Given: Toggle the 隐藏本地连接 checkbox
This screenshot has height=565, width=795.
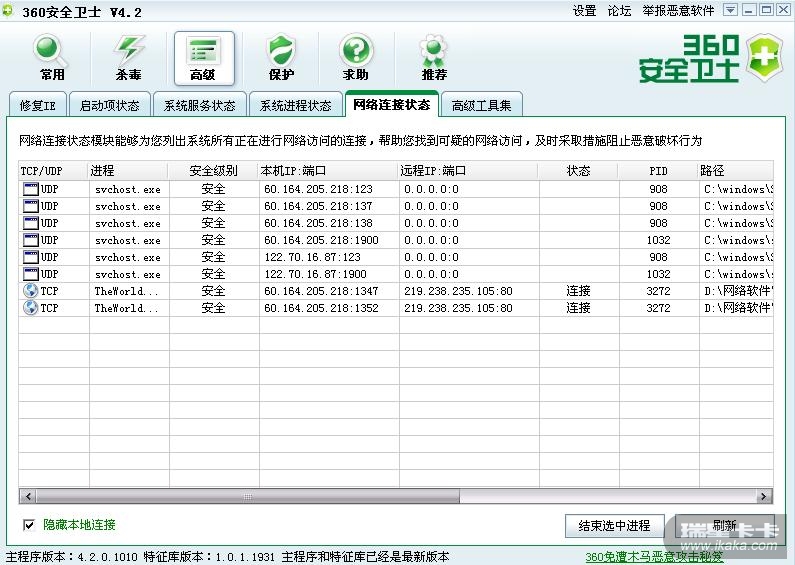Looking at the screenshot, I should coord(29,525).
